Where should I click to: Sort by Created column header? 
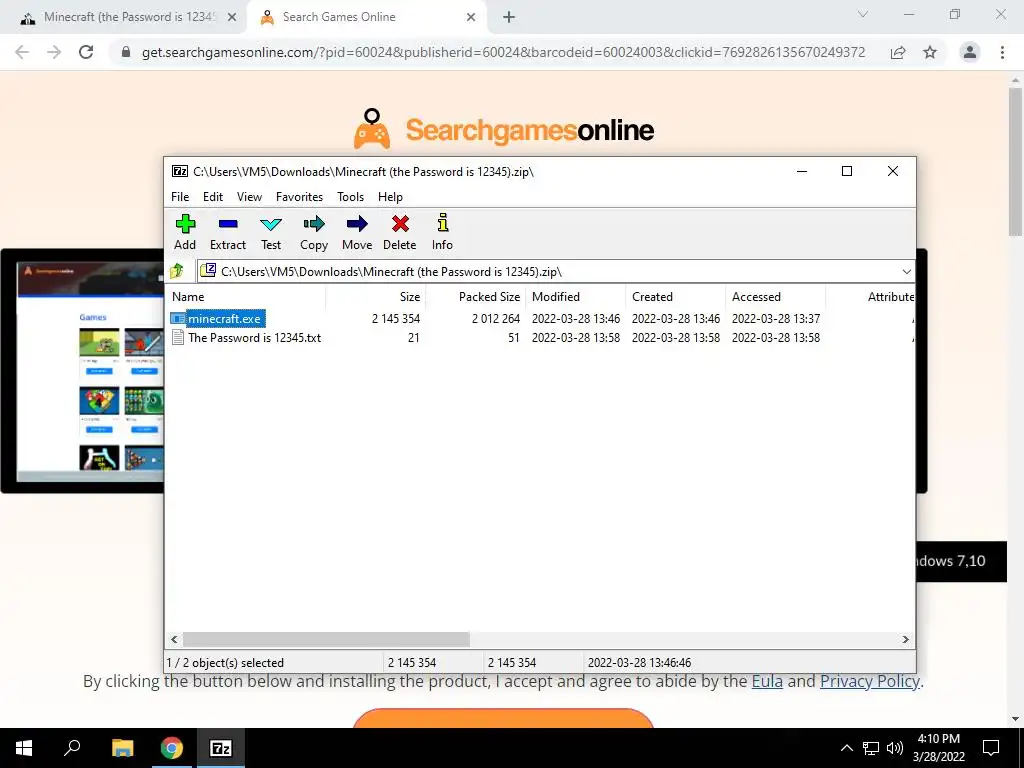pos(675,296)
